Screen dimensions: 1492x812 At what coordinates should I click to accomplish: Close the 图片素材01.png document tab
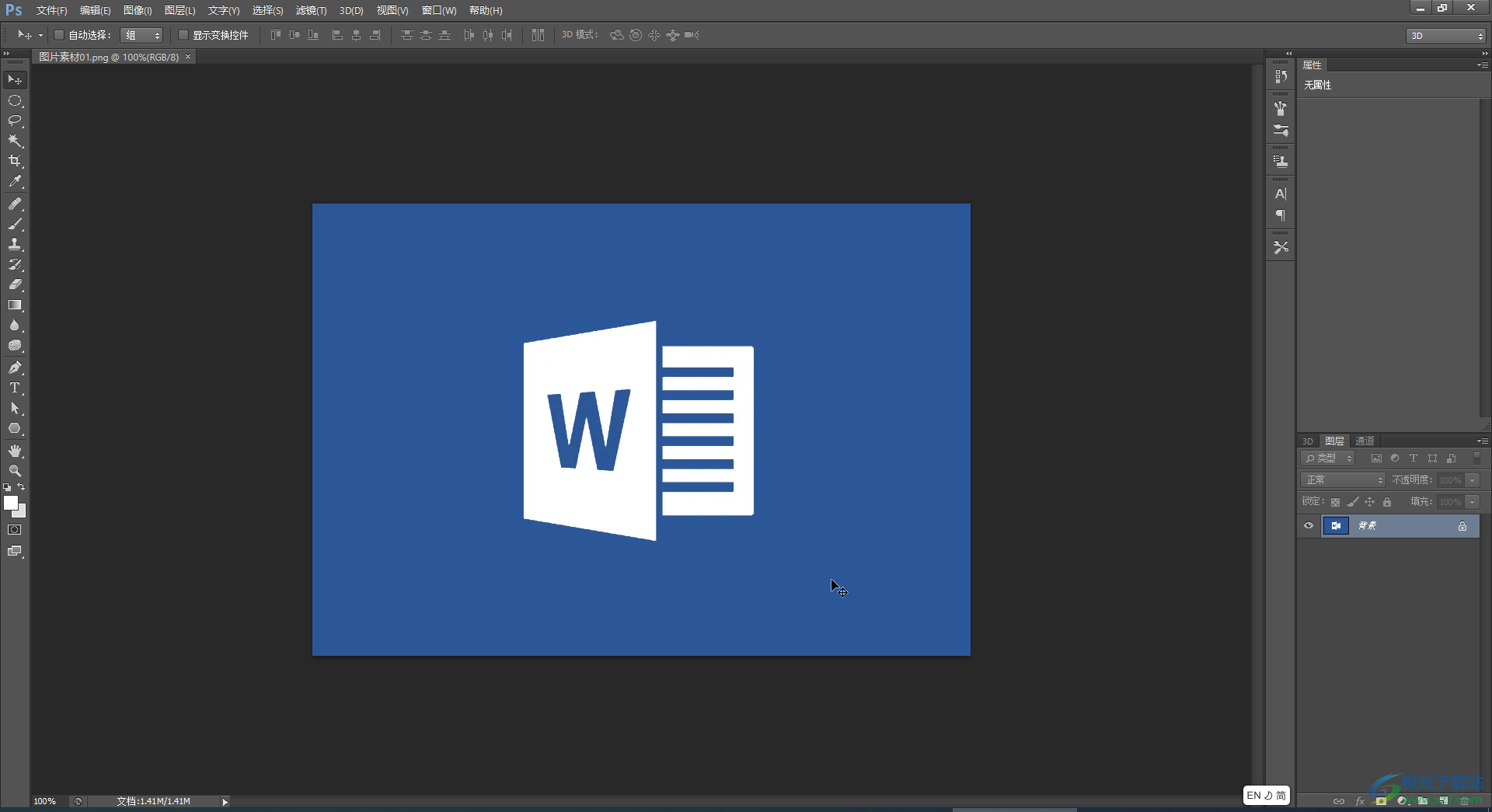188,57
